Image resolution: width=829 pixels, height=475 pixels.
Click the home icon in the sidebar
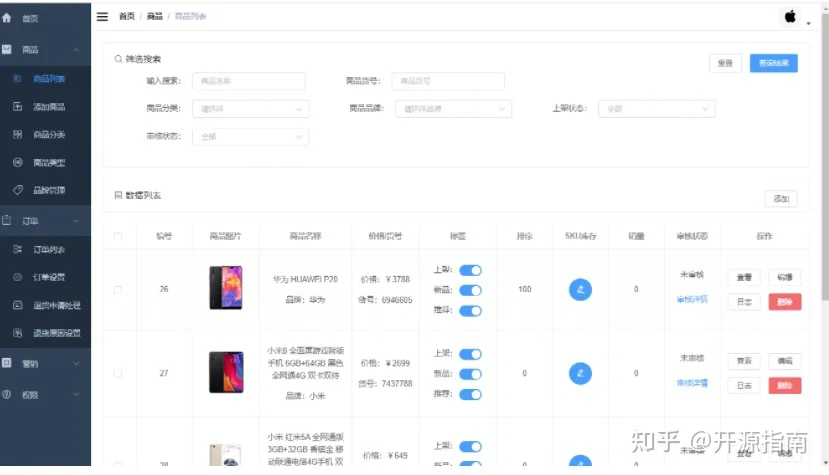pos(6,18)
